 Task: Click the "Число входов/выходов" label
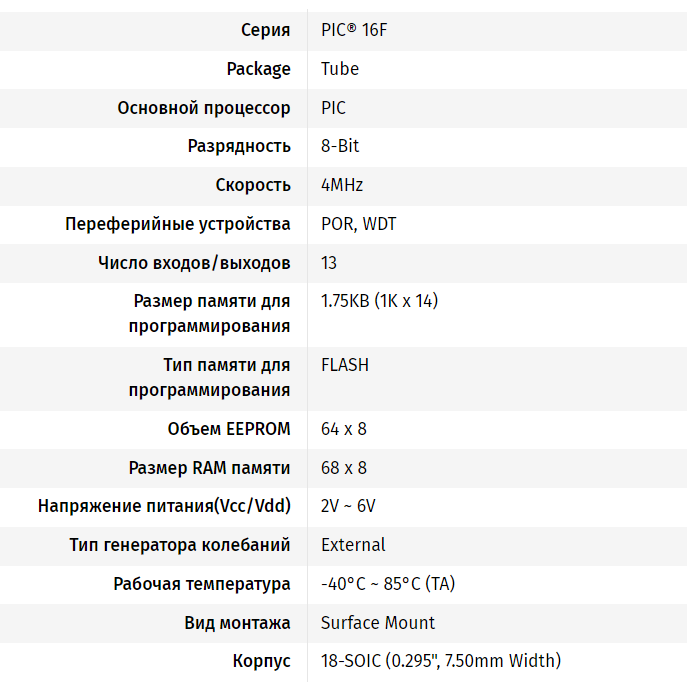click(194, 263)
